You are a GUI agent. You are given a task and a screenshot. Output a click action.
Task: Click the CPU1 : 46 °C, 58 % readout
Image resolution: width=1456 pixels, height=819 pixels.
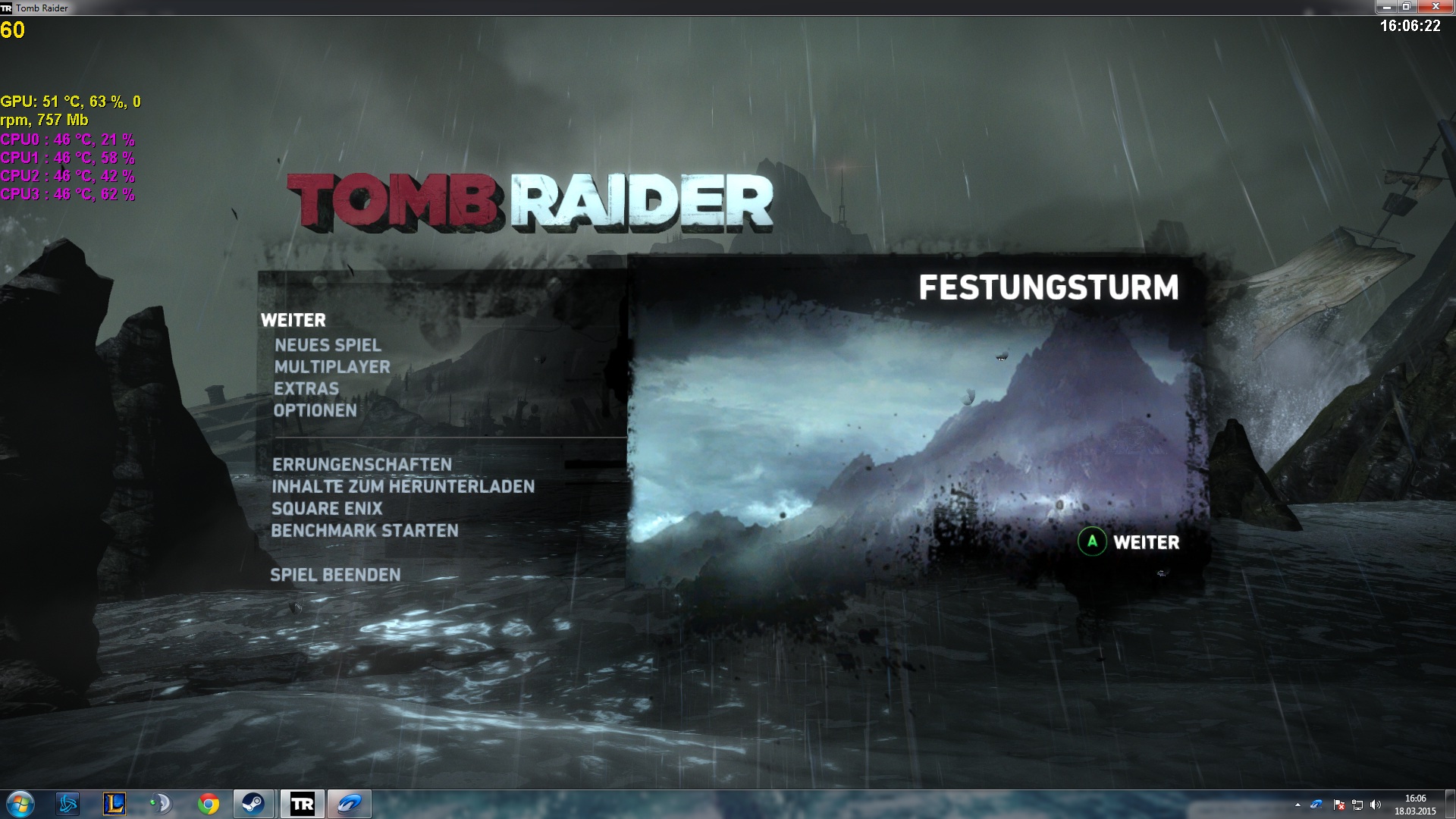pos(67,158)
